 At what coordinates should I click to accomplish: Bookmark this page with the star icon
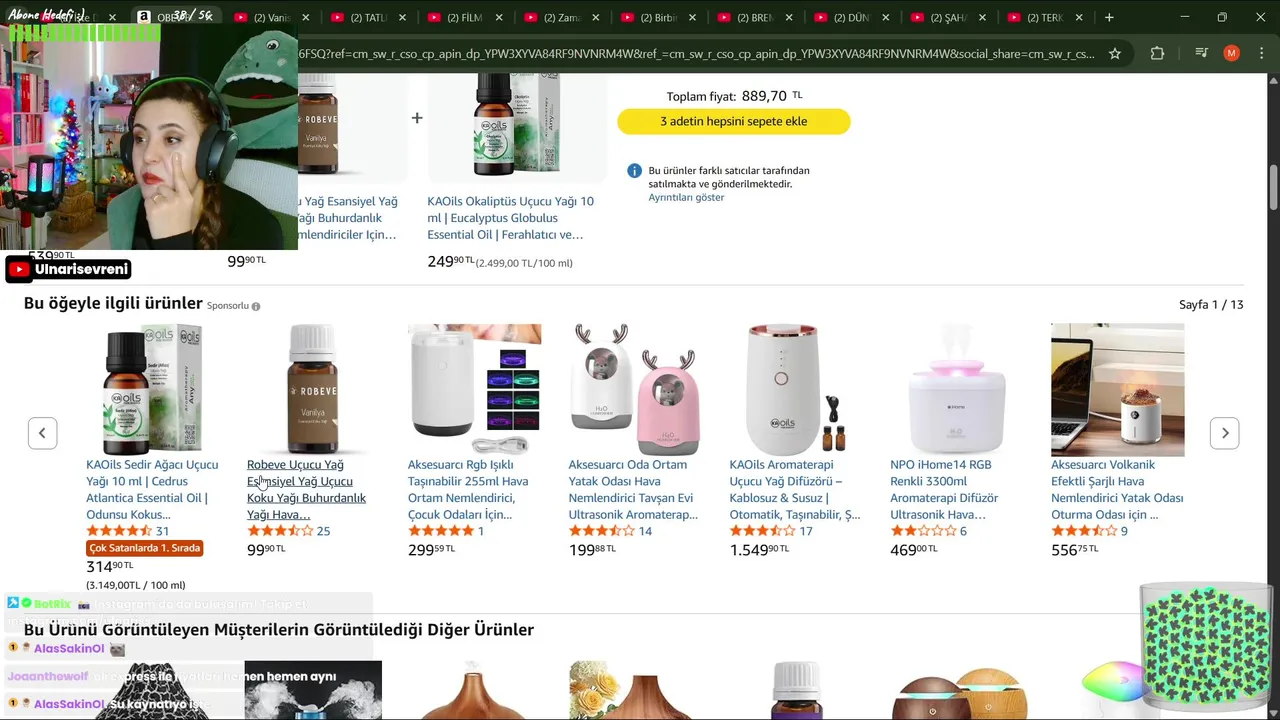coord(1115,53)
